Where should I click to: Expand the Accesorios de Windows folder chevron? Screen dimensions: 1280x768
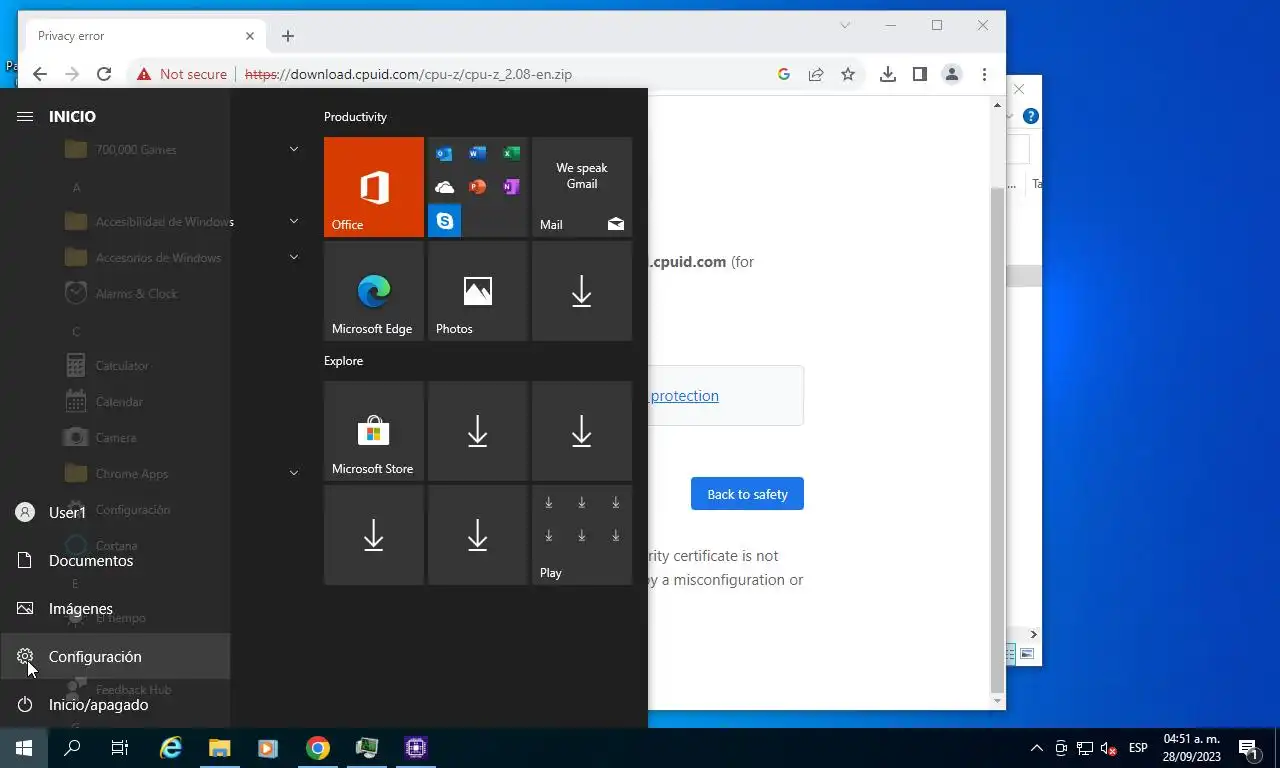(294, 257)
